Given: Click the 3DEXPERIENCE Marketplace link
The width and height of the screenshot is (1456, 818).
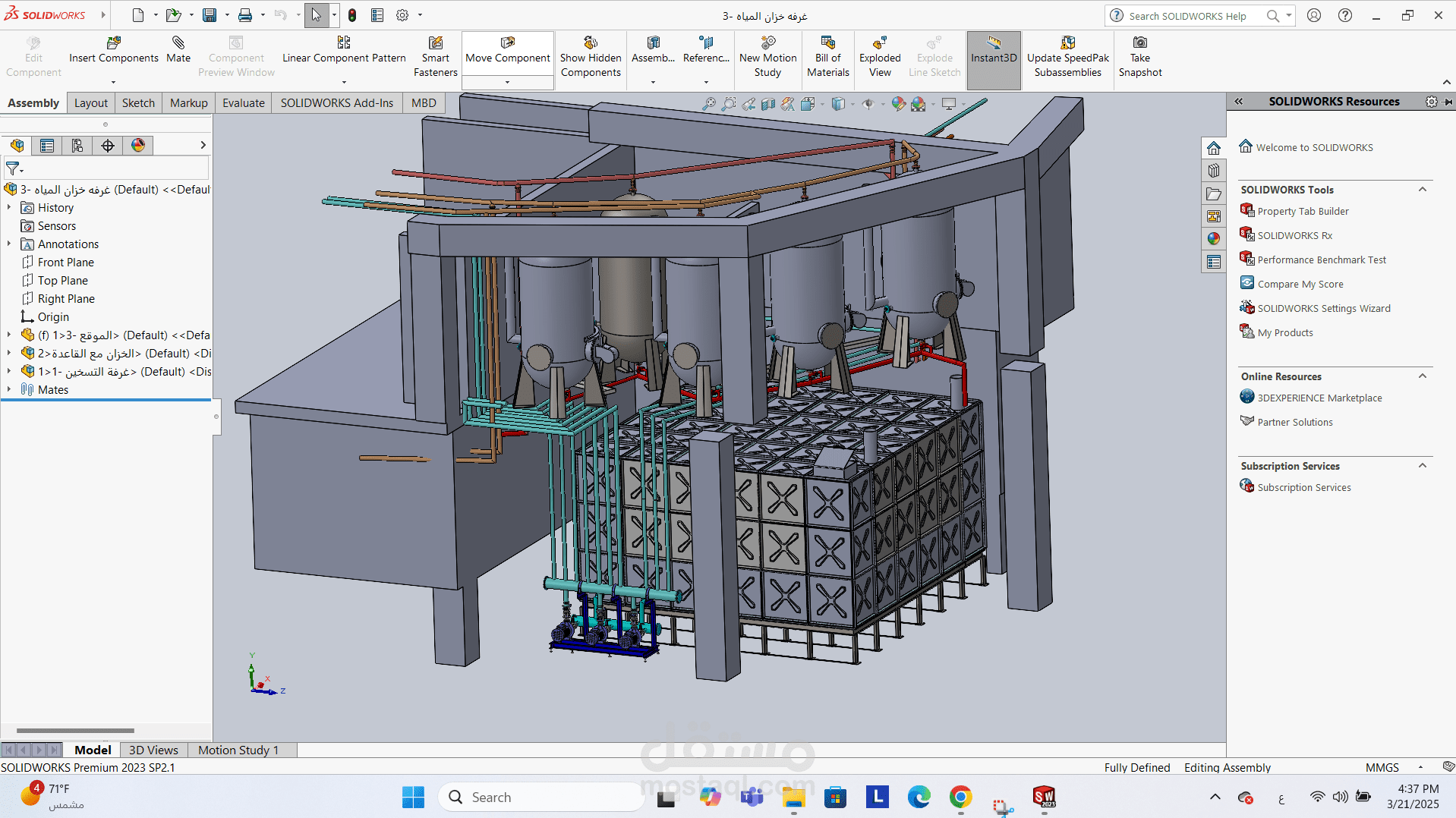Looking at the screenshot, I should click(x=1319, y=398).
